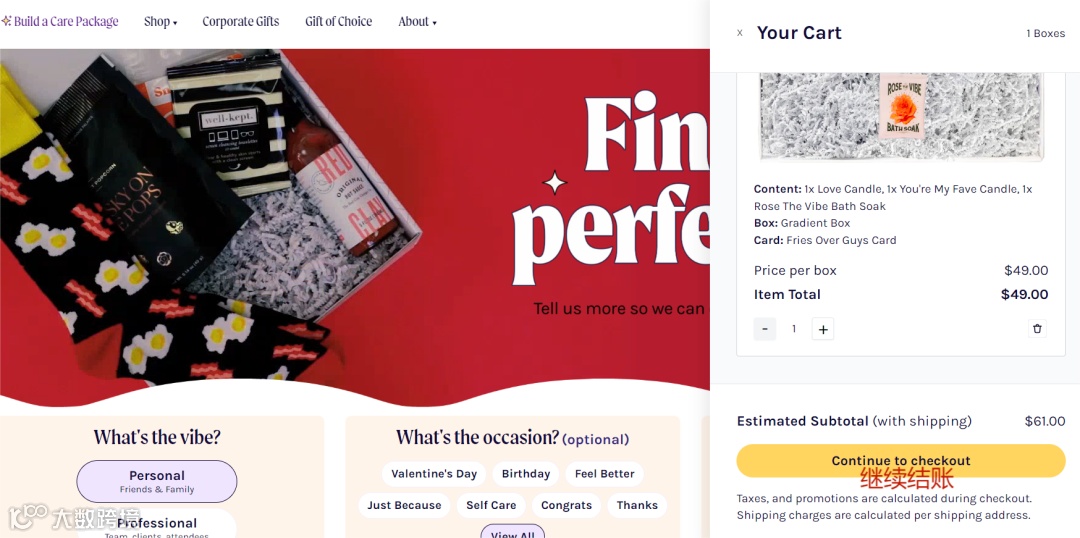Go to Gift of Choice
The image size is (1080, 538).
pos(339,22)
